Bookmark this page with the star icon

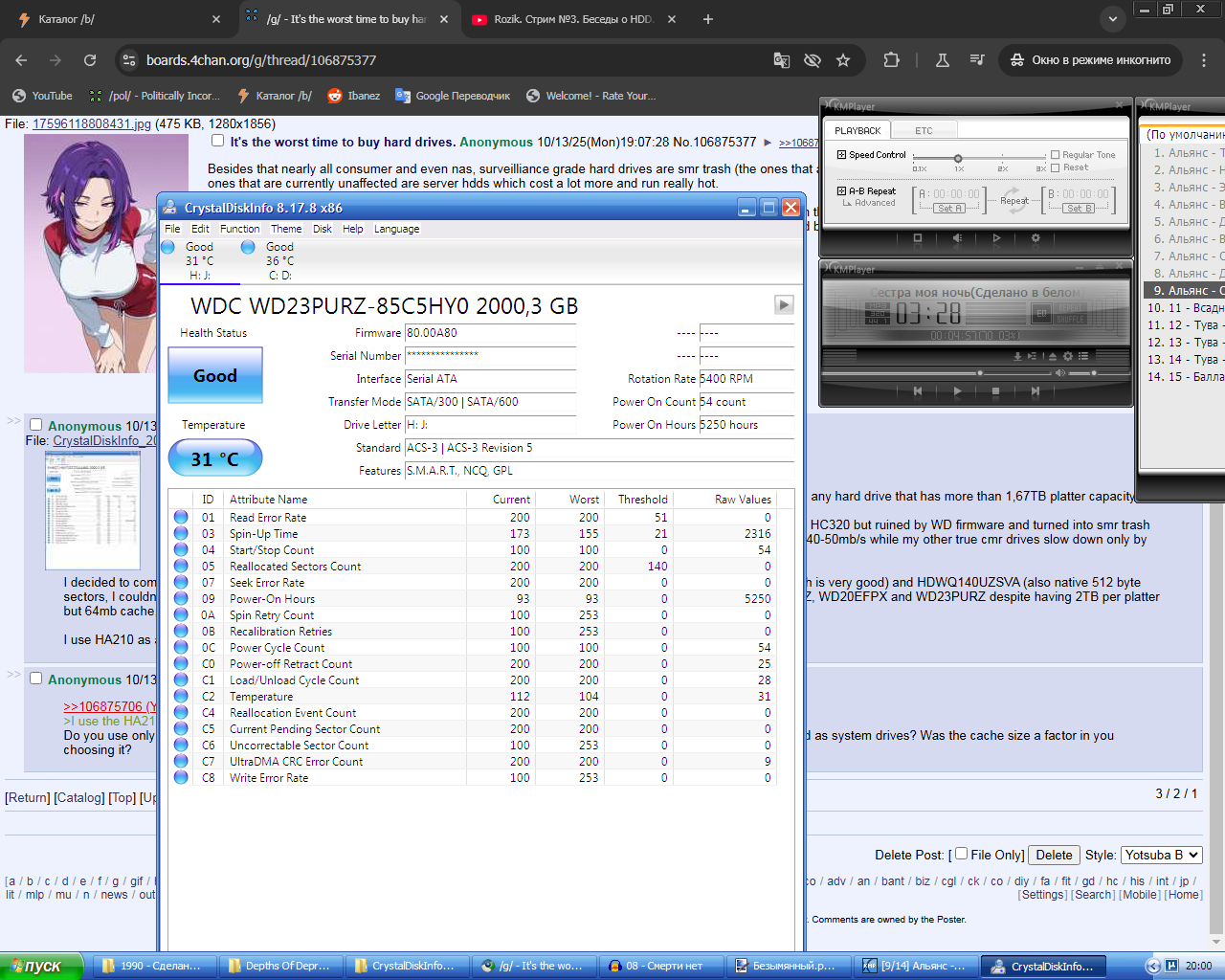[843, 60]
